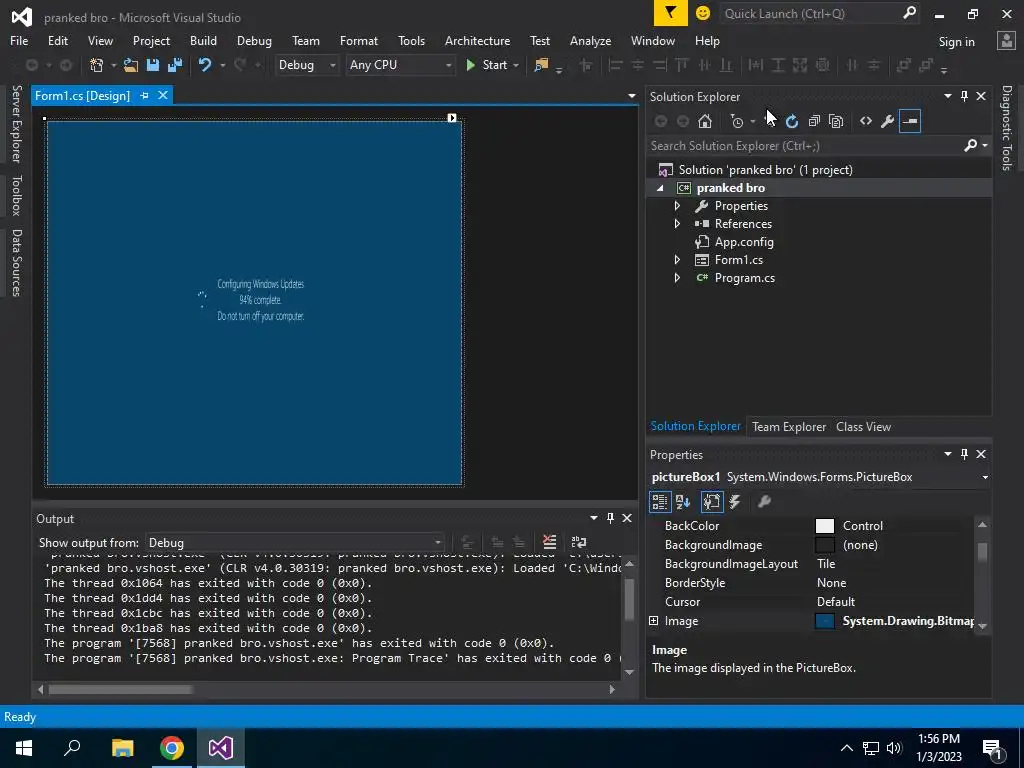This screenshot has width=1024, height=768.
Task: Switch to the Class View tab
Action: pyautogui.click(x=863, y=426)
